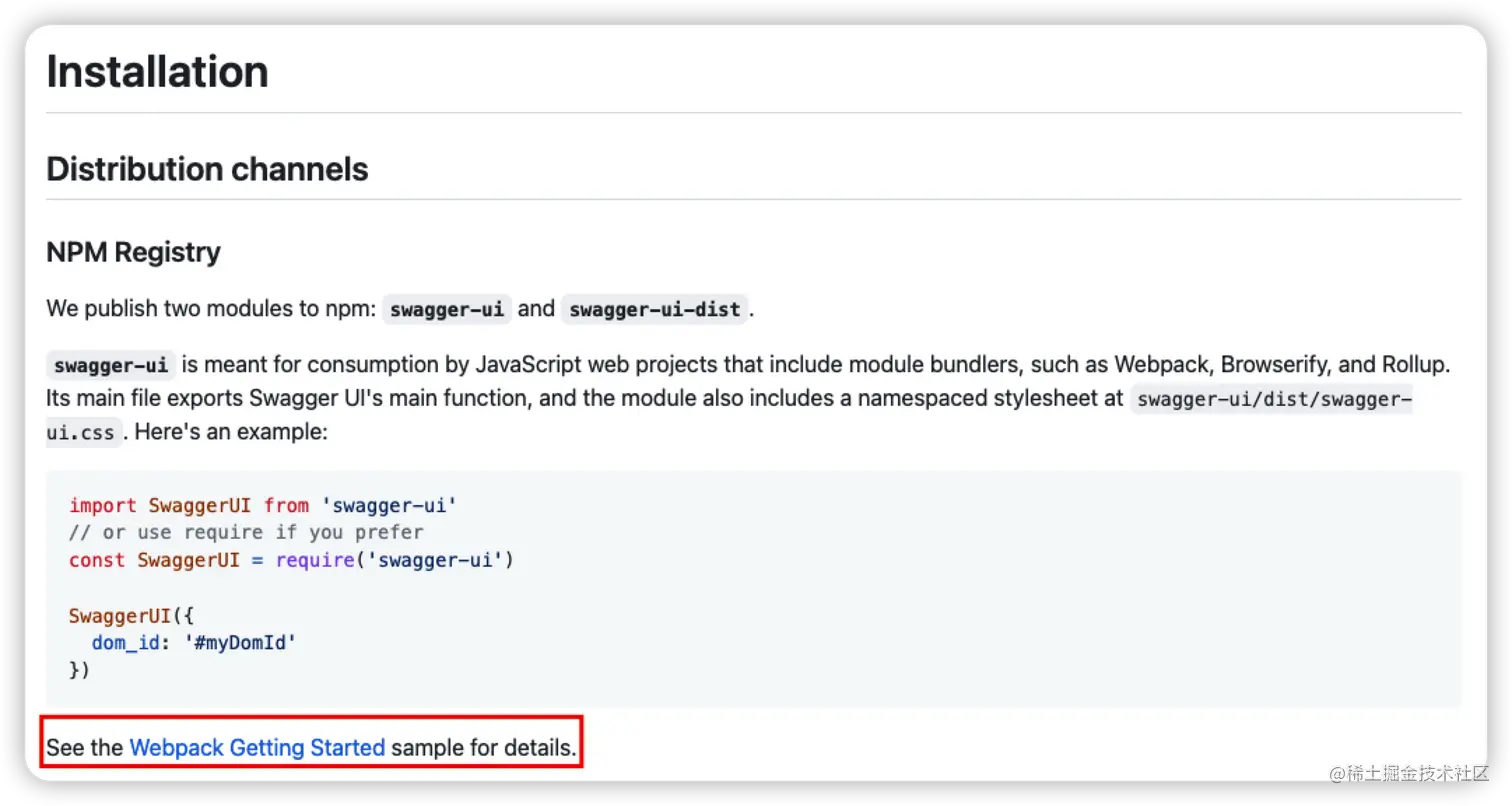Click the Distribution channels heading
This screenshot has height=806, width=1512.
point(207,169)
